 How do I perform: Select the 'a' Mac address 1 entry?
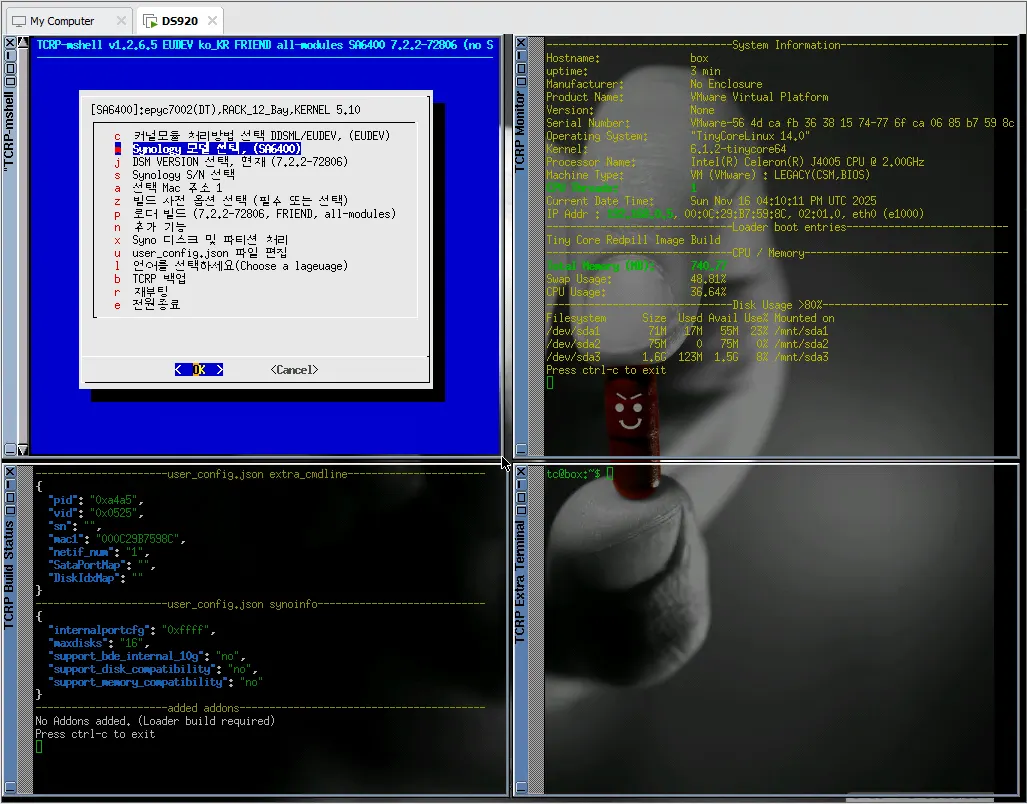tap(168, 188)
